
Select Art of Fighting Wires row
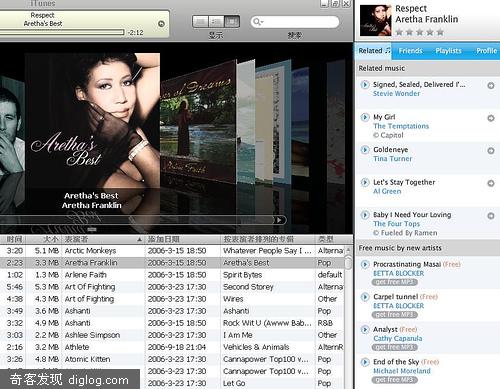click(x=172, y=299)
